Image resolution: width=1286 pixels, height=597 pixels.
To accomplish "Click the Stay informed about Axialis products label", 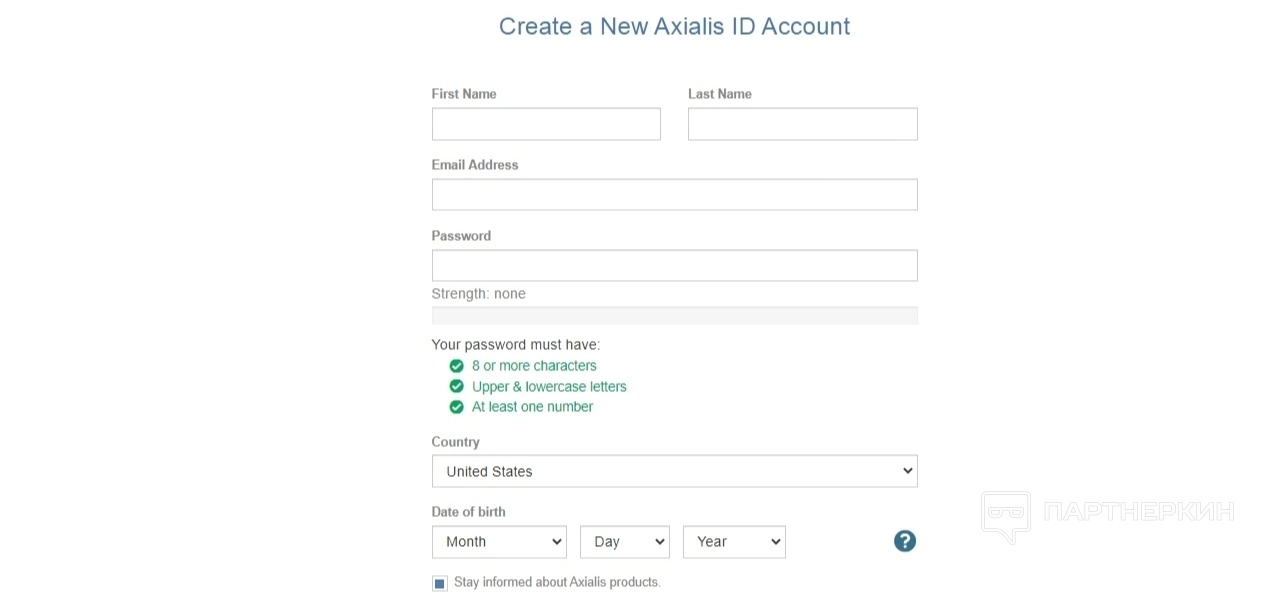I will pos(557,582).
